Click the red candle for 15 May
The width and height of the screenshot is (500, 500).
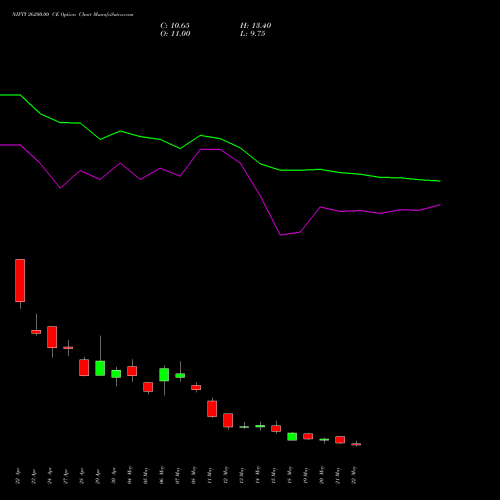point(276,428)
